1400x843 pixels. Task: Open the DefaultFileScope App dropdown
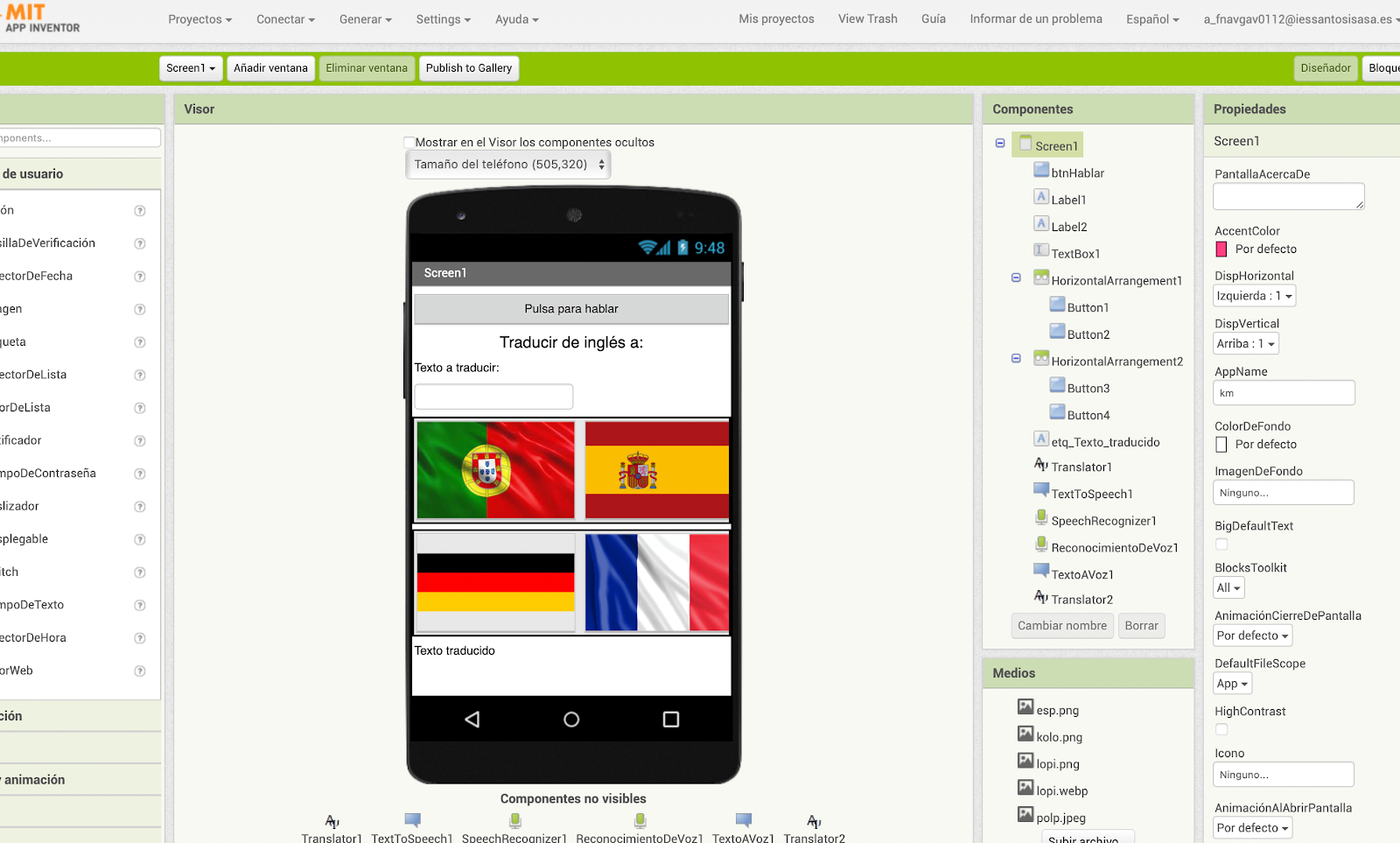[1232, 684]
